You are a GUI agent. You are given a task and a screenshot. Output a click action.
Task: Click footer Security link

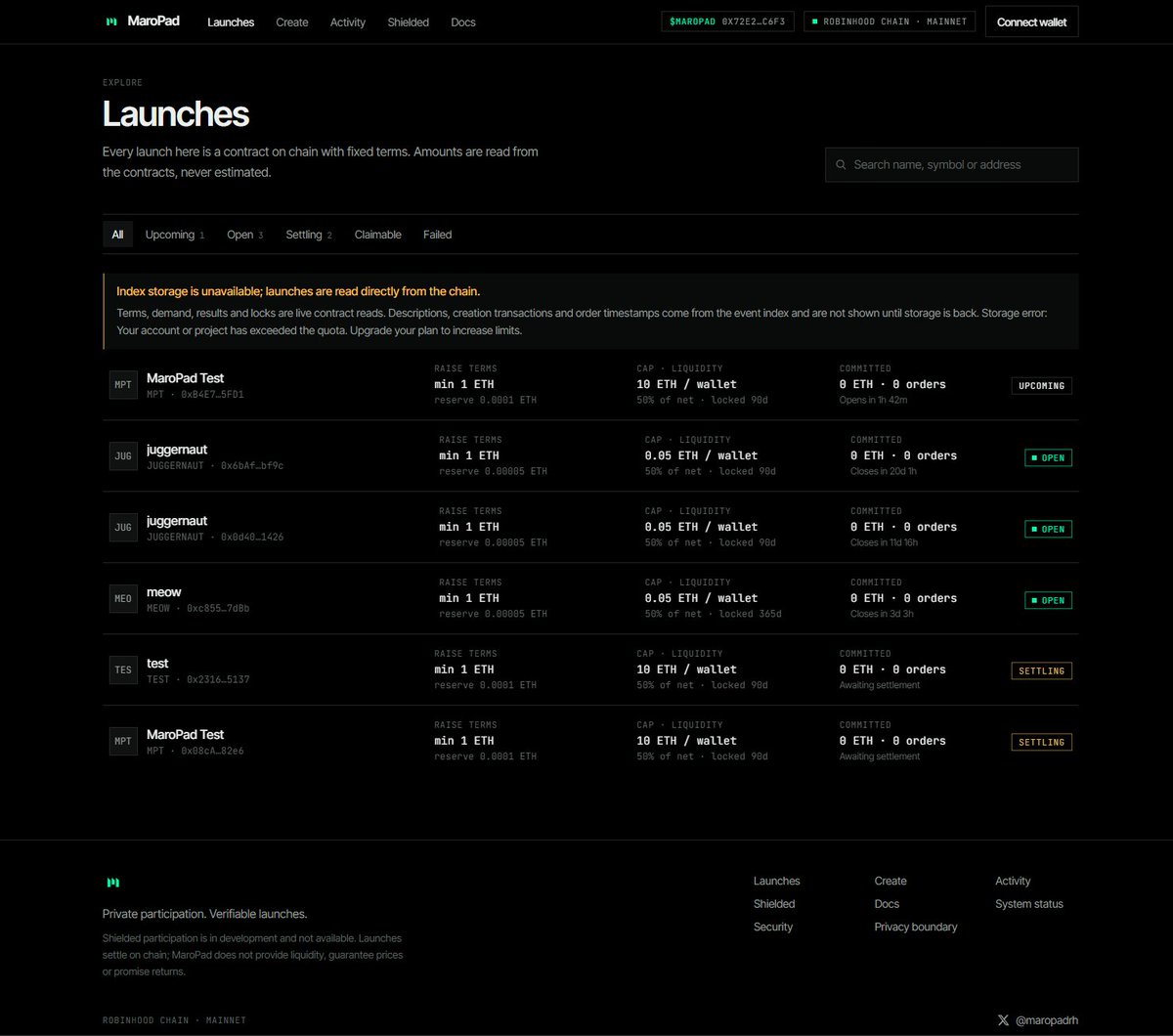coord(773,927)
